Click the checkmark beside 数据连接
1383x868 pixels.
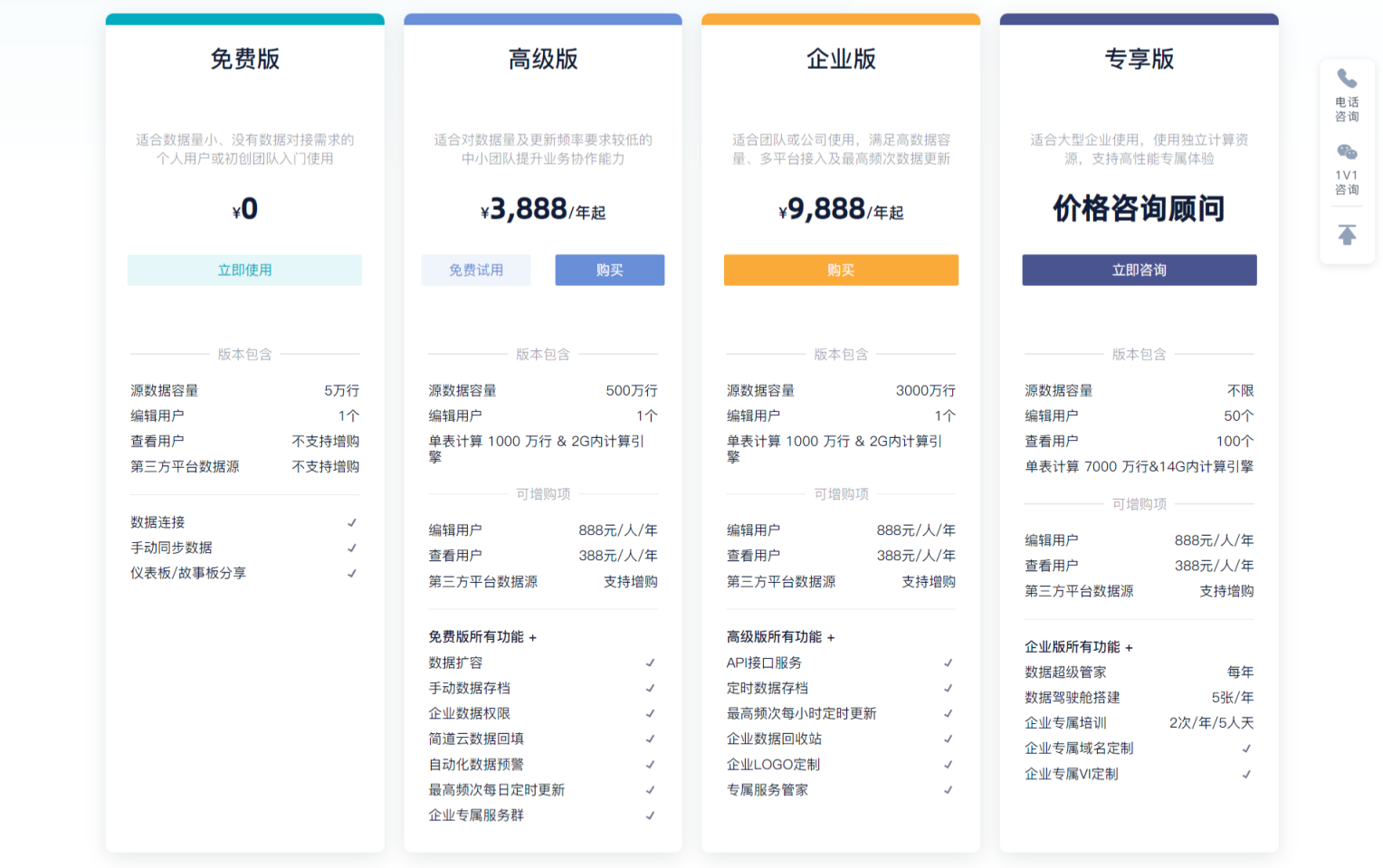(352, 522)
